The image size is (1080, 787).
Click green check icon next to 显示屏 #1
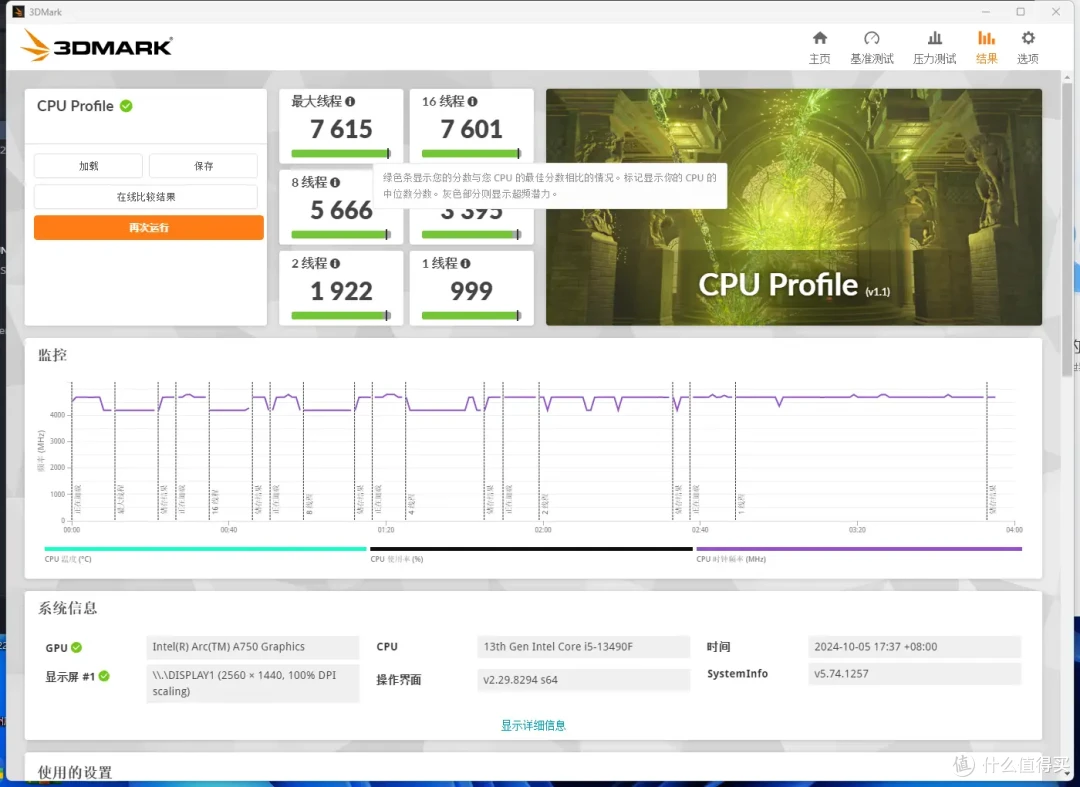(x=104, y=676)
